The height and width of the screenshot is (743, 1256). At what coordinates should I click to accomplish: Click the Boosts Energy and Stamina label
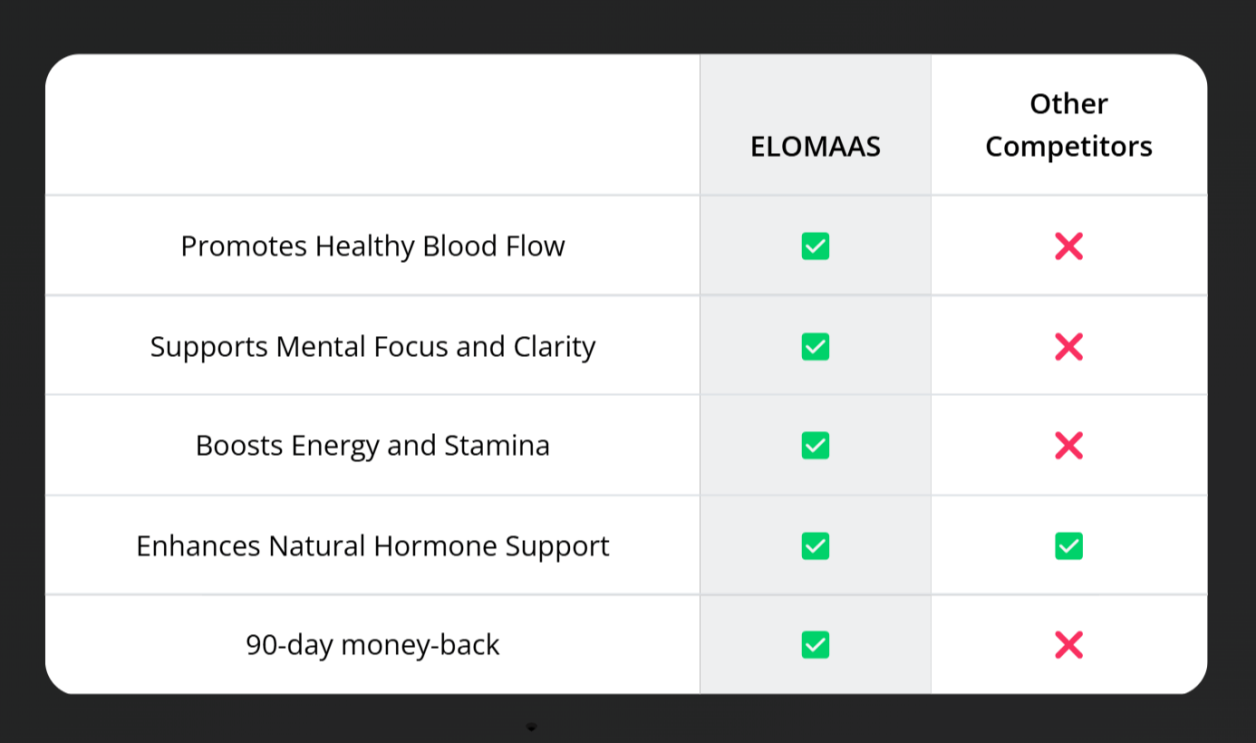pyautogui.click(x=373, y=445)
